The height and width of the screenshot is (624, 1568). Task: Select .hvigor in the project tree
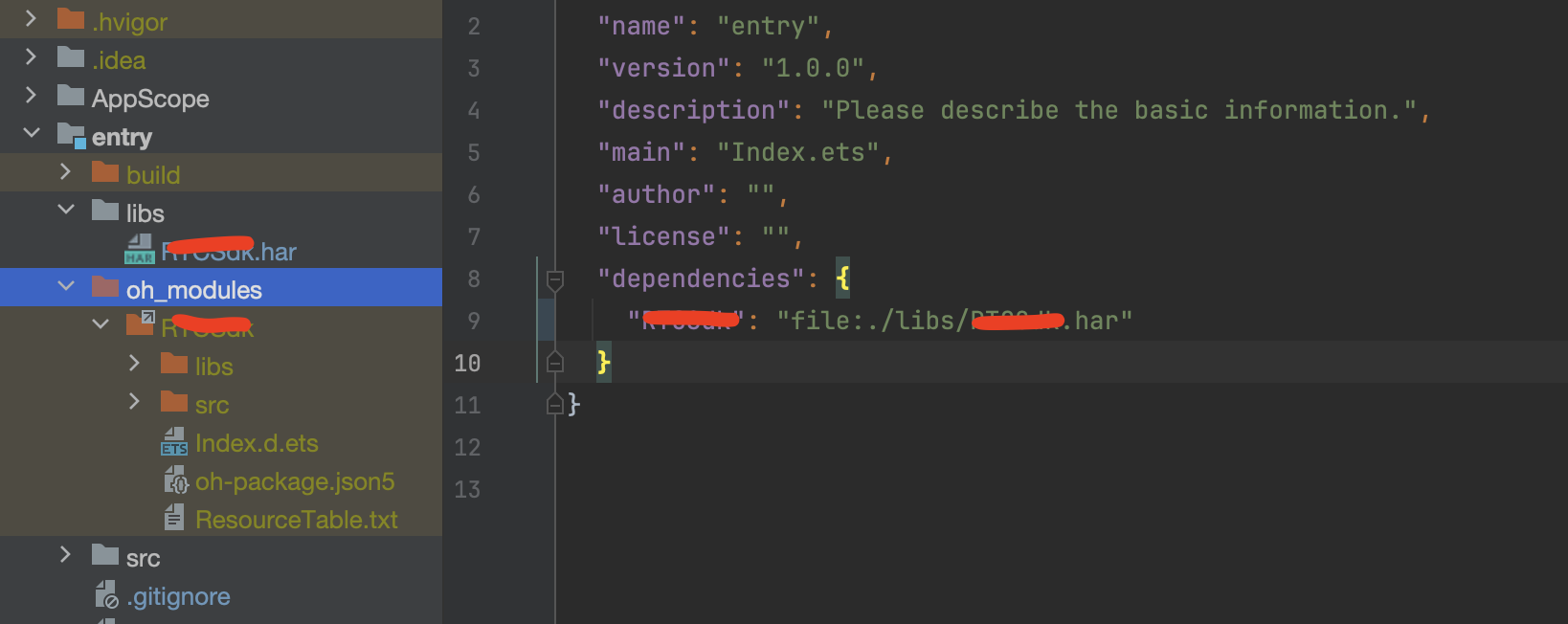coord(129,22)
